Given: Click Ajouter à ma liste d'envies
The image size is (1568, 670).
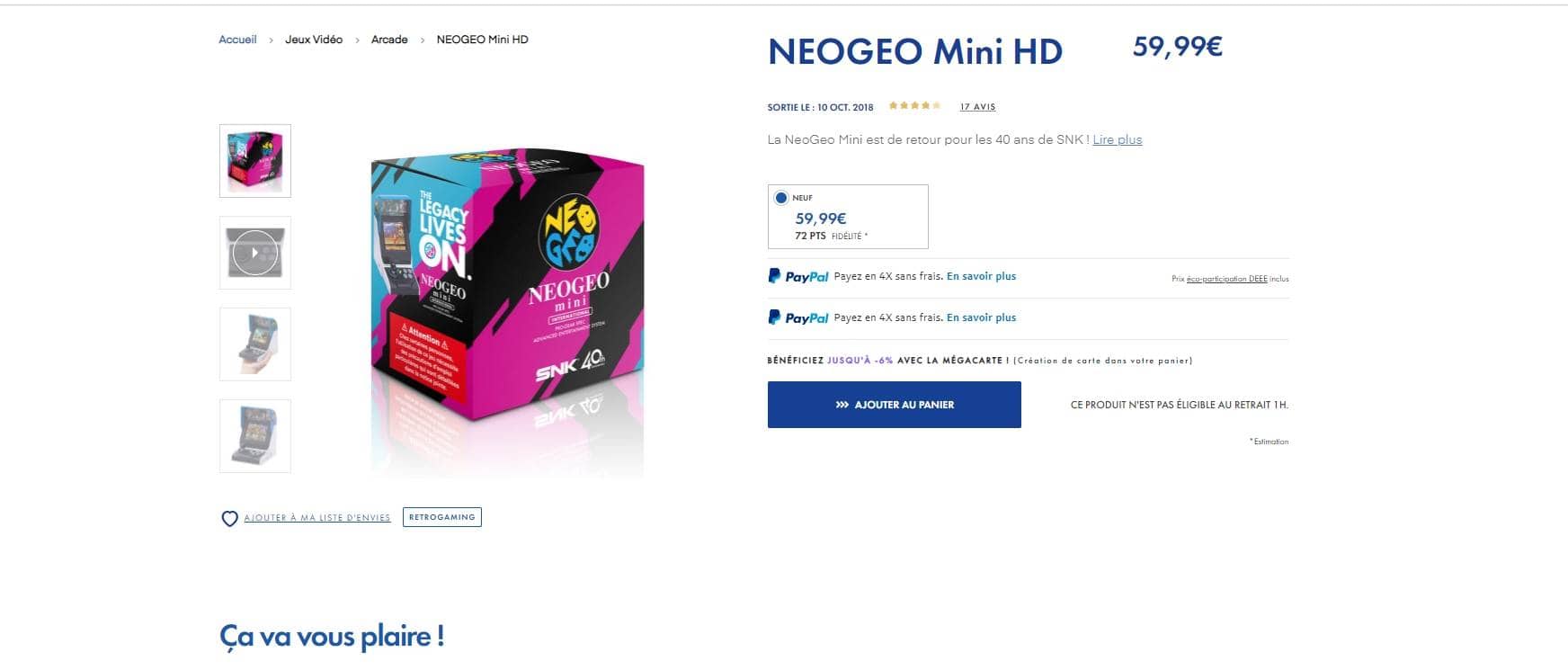Looking at the screenshot, I should (x=317, y=518).
